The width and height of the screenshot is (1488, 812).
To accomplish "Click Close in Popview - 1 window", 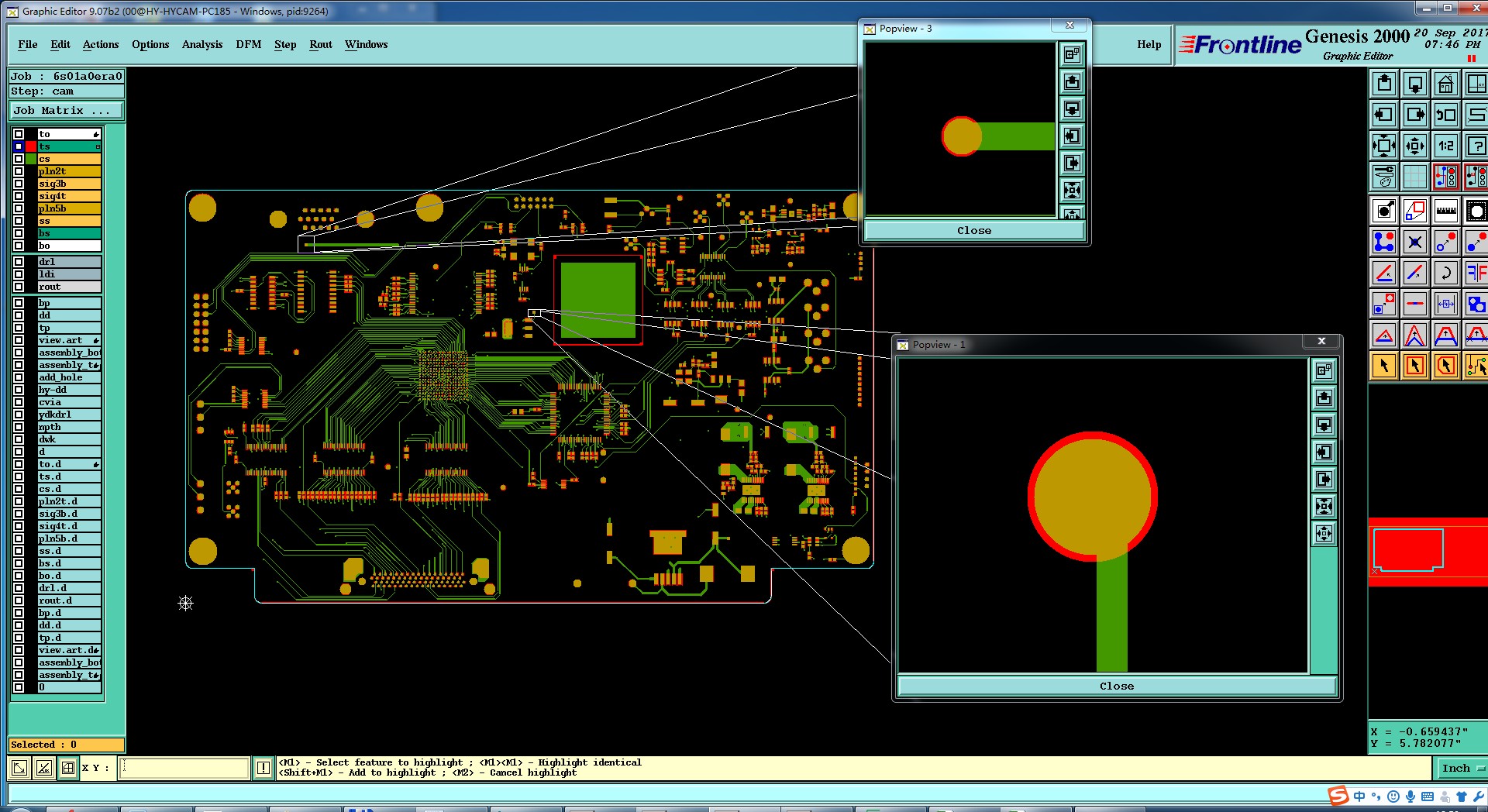I will [1117, 686].
